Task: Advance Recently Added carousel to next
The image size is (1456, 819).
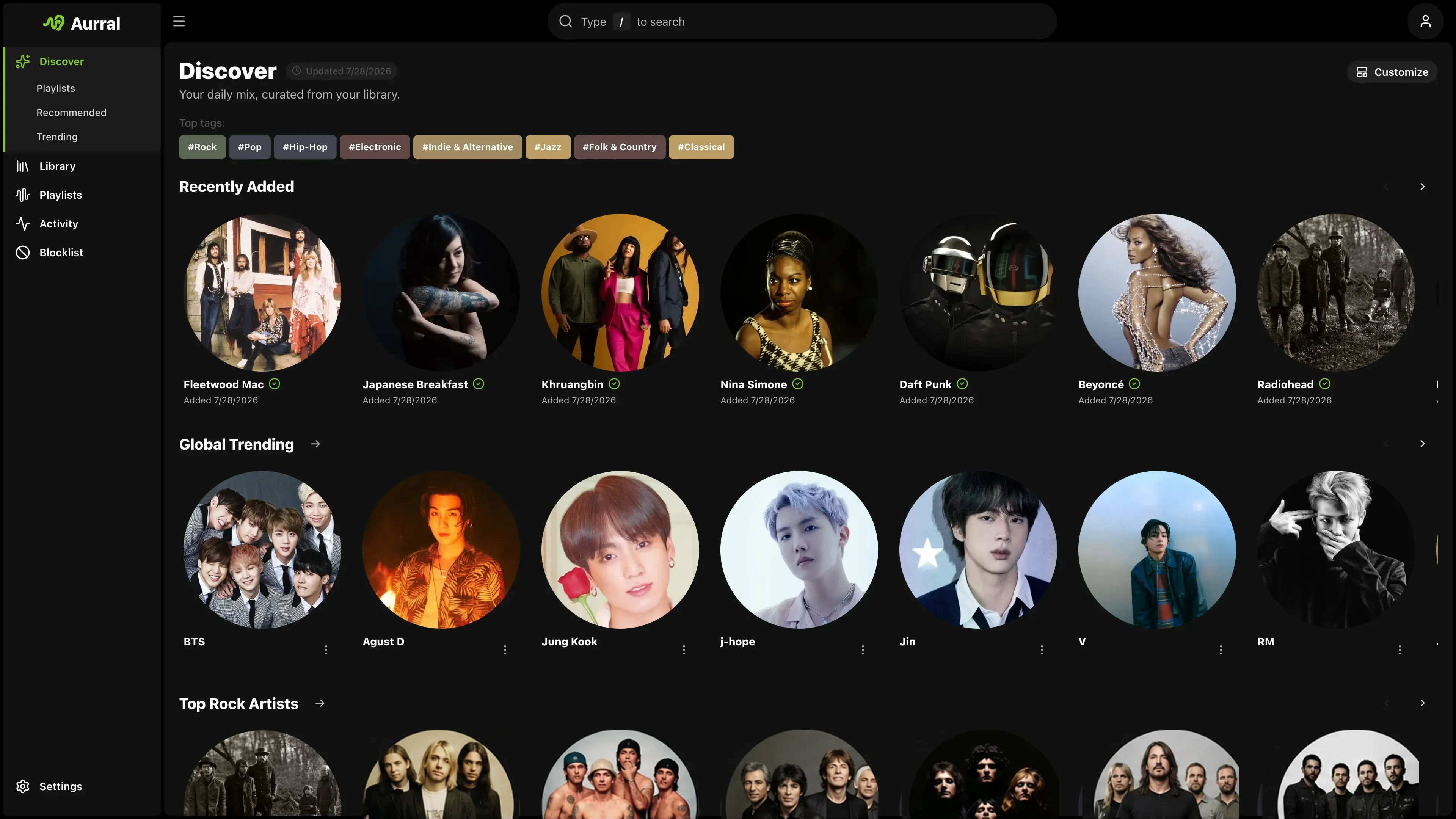Action: [1423, 187]
